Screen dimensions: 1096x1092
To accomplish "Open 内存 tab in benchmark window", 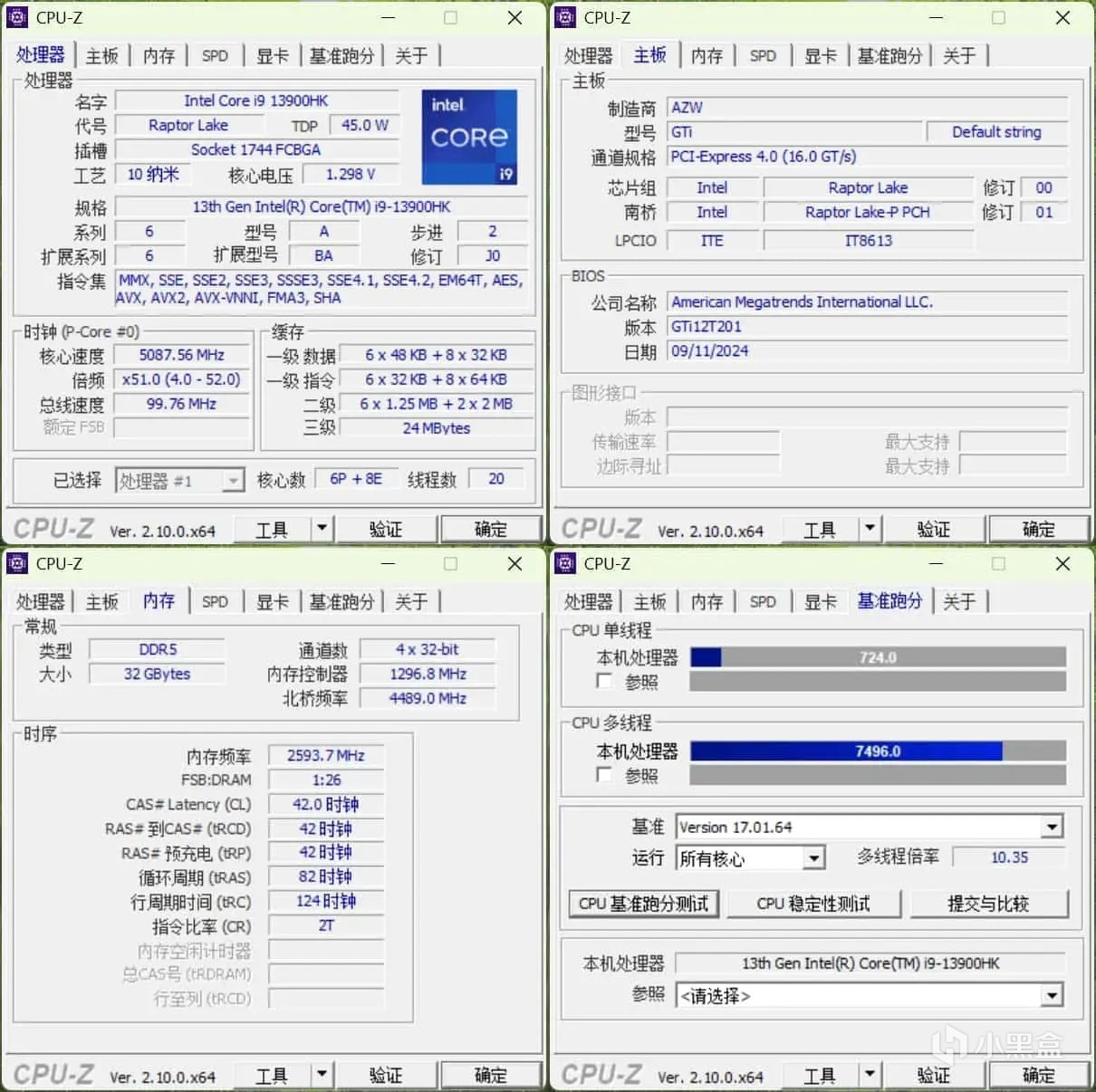I will point(707,601).
